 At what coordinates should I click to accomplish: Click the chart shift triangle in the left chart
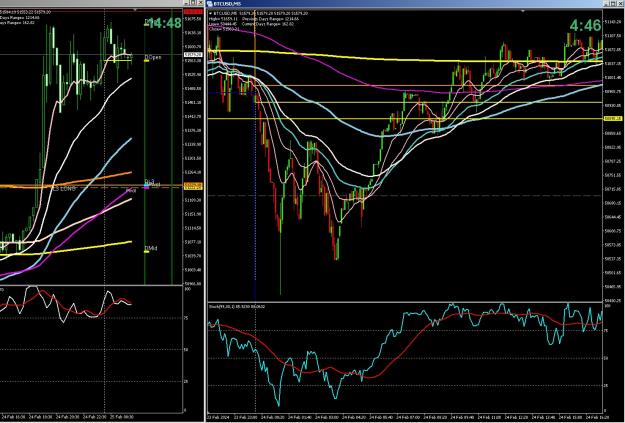pos(135,10)
